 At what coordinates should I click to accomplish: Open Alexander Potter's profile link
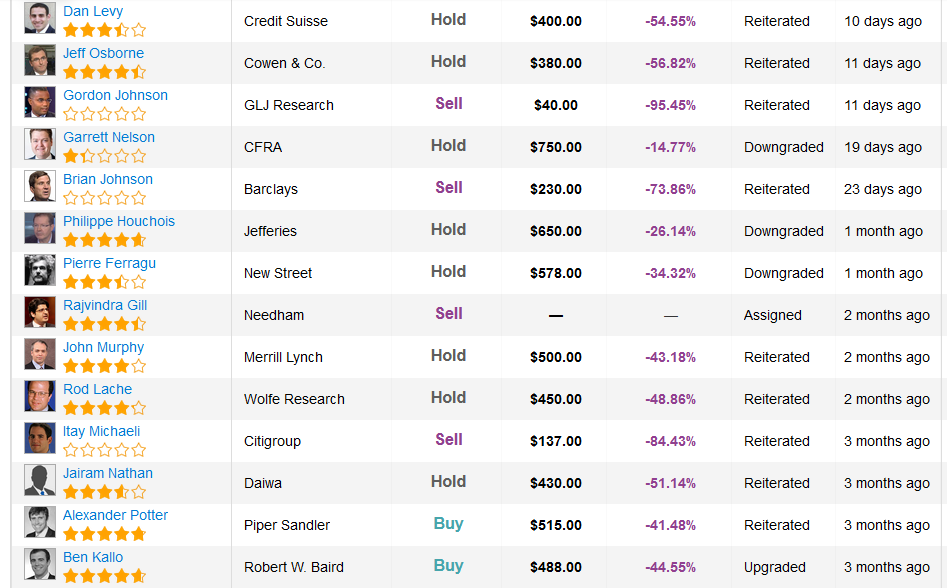(115, 516)
